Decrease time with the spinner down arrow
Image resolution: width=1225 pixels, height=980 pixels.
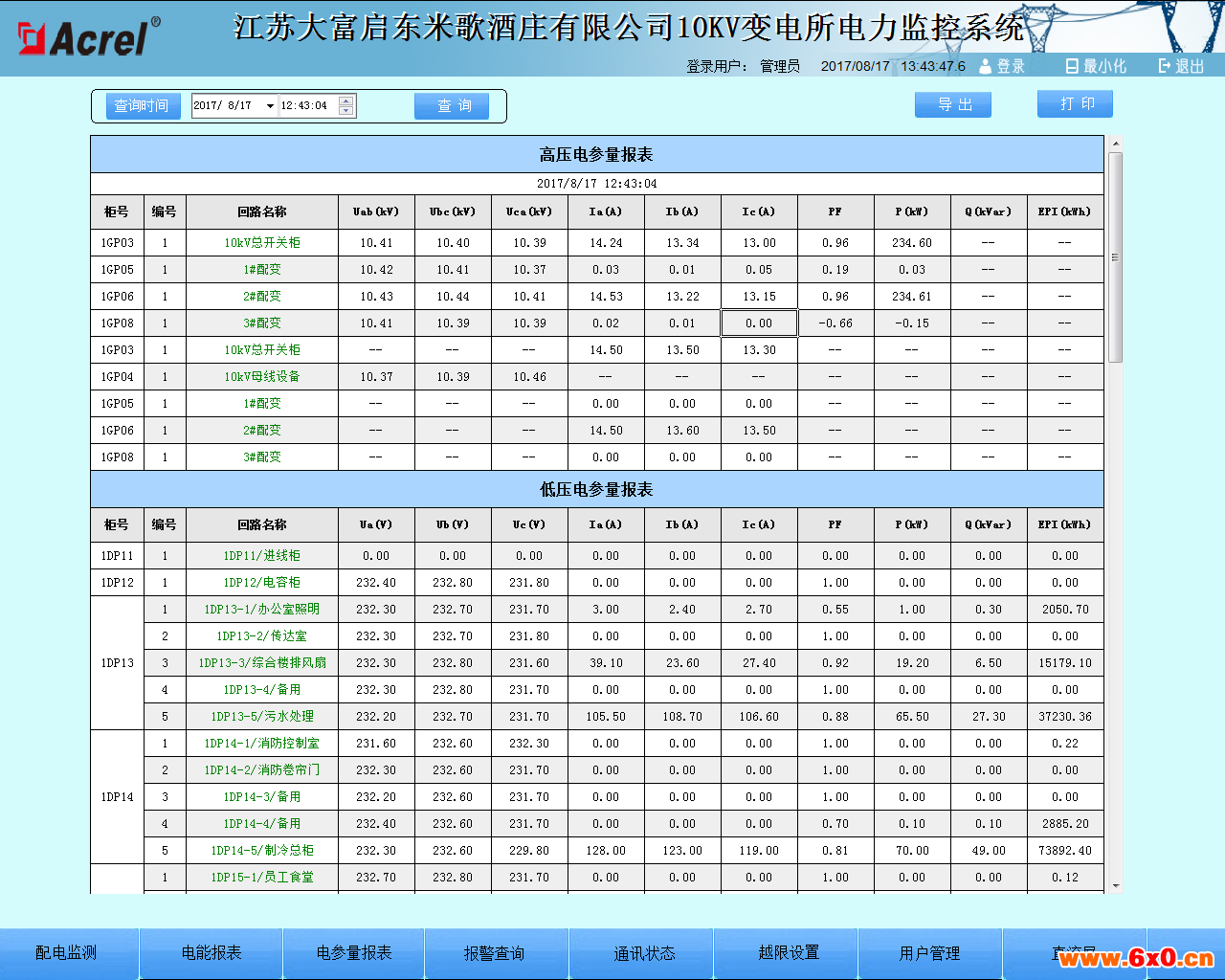click(x=346, y=111)
